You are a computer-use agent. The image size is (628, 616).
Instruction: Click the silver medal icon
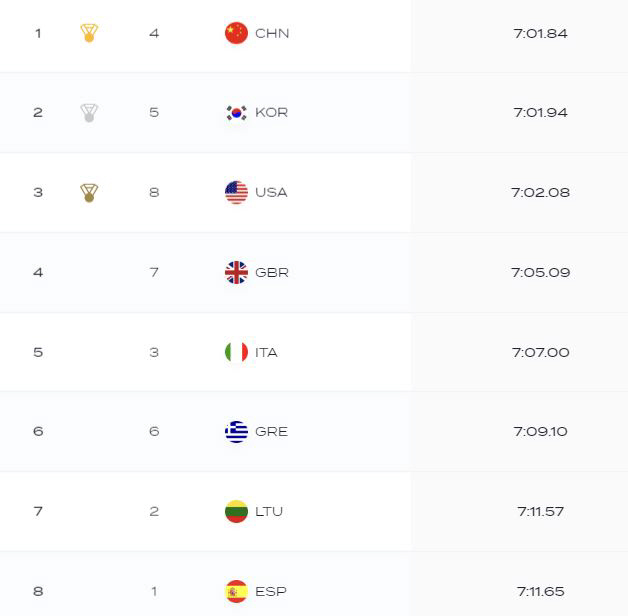coord(89,113)
